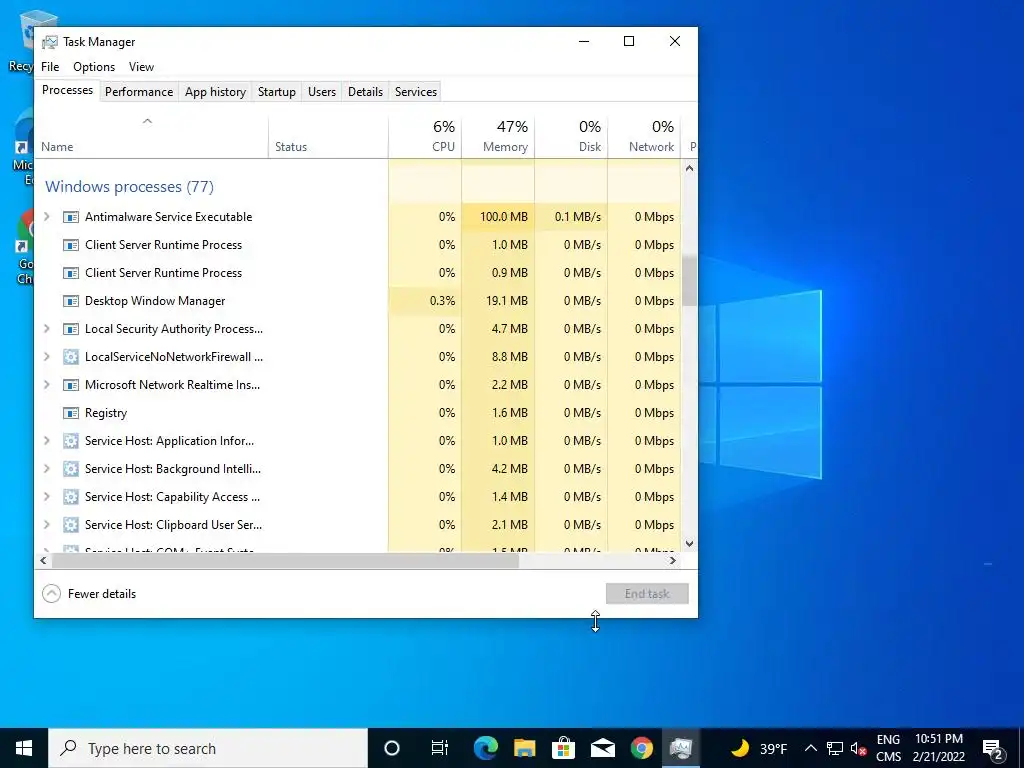Select the Registry process row text
This screenshot has width=1024, height=768.
[106, 413]
